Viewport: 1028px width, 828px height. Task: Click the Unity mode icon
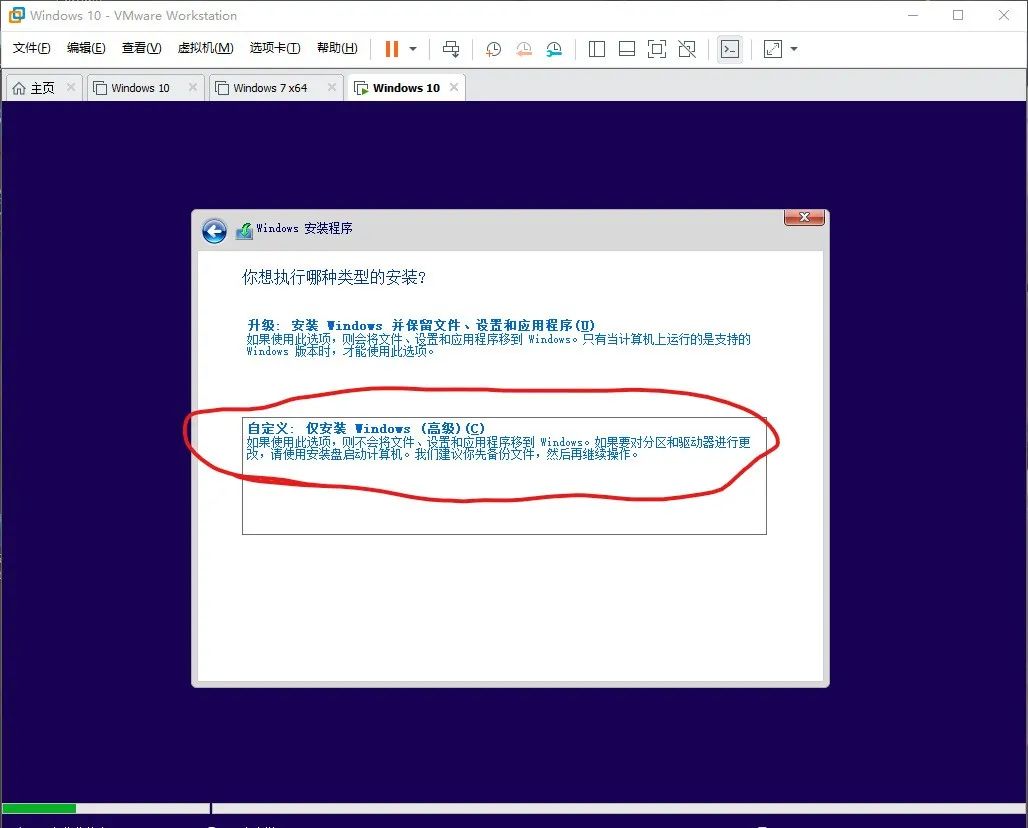[686, 48]
